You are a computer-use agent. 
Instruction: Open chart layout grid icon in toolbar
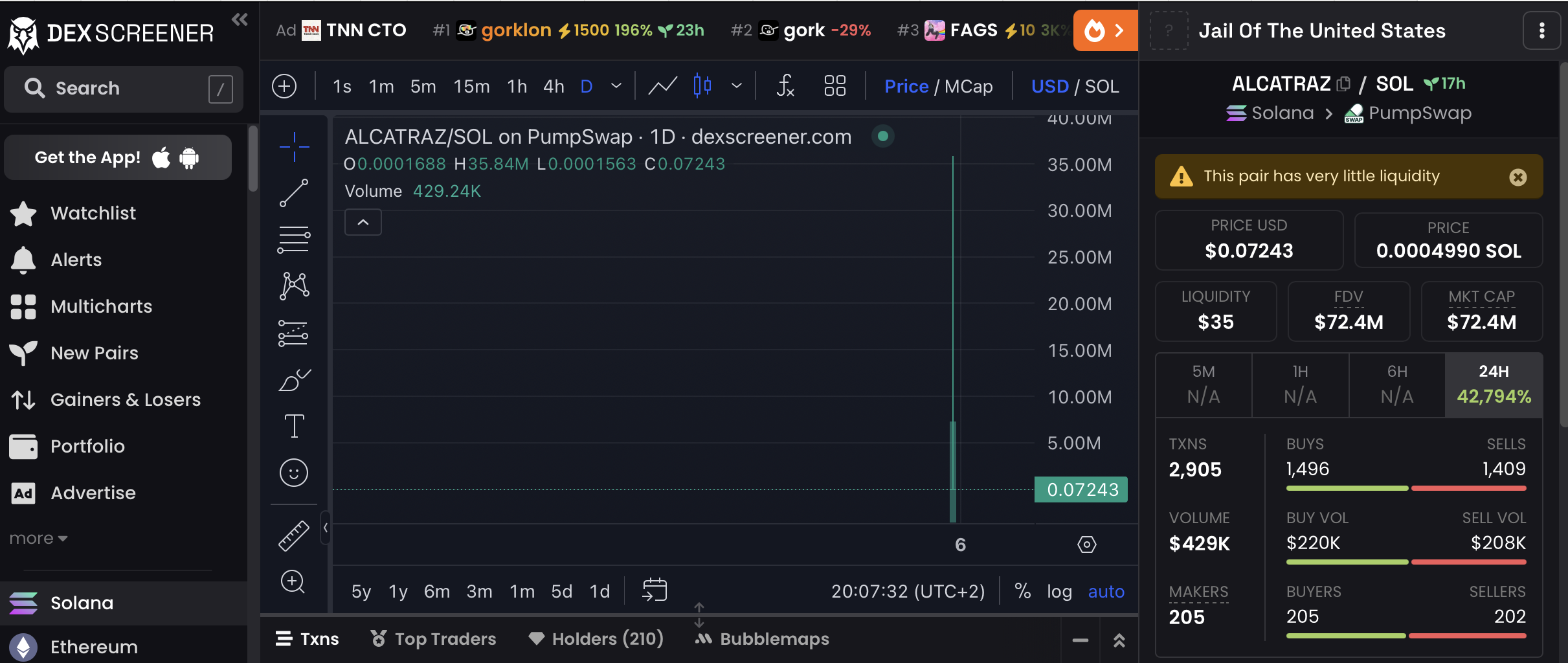835,85
